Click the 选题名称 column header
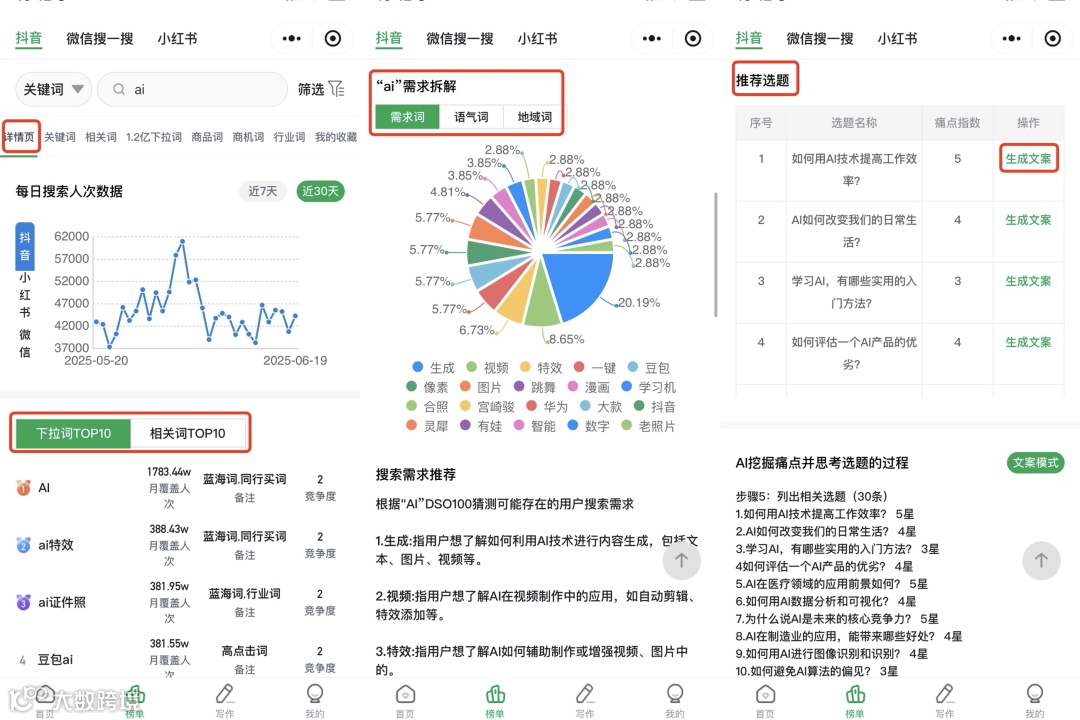Screen dimensions: 1080x720 pos(853,123)
